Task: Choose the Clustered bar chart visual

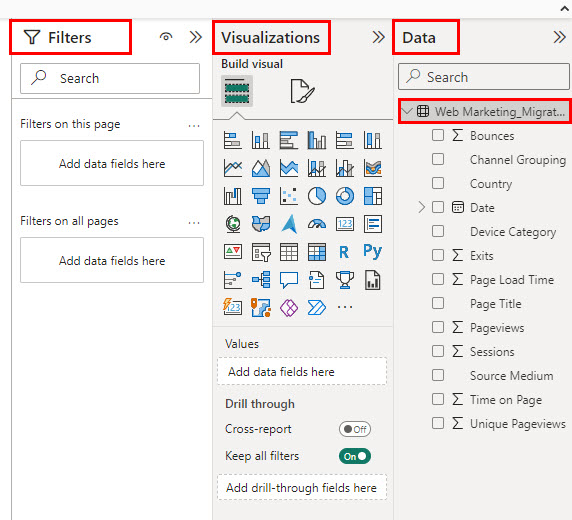Action: pyautogui.click(x=289, y=140)
